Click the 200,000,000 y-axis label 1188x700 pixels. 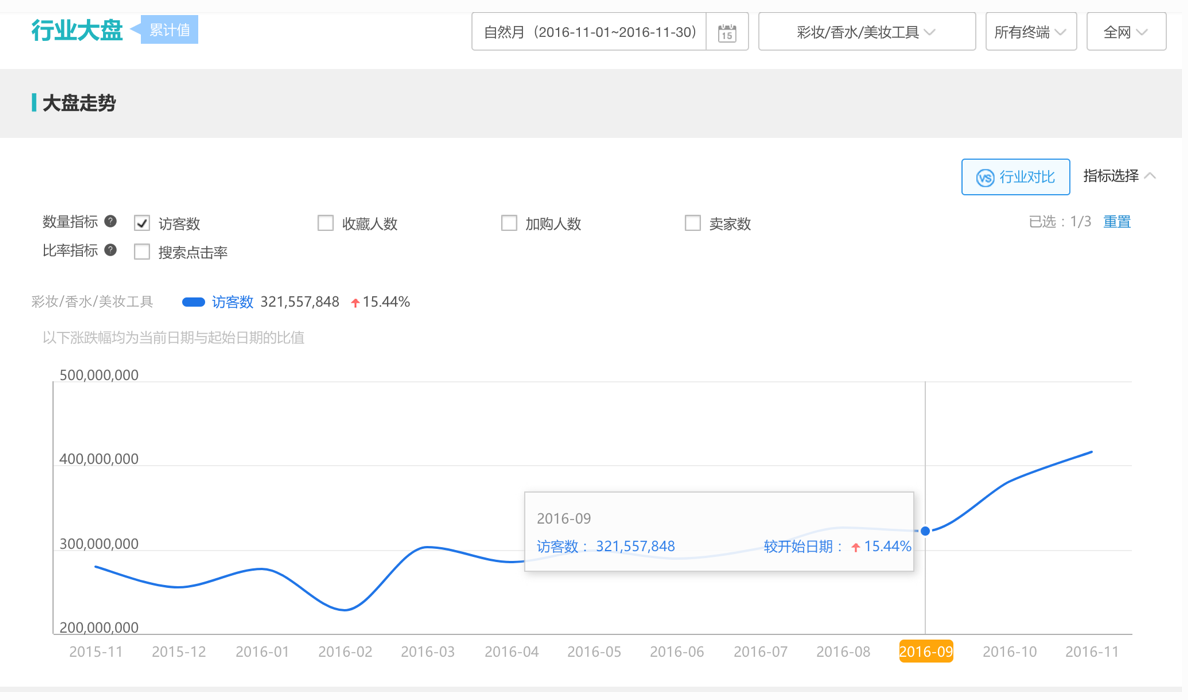pos(98,627)
